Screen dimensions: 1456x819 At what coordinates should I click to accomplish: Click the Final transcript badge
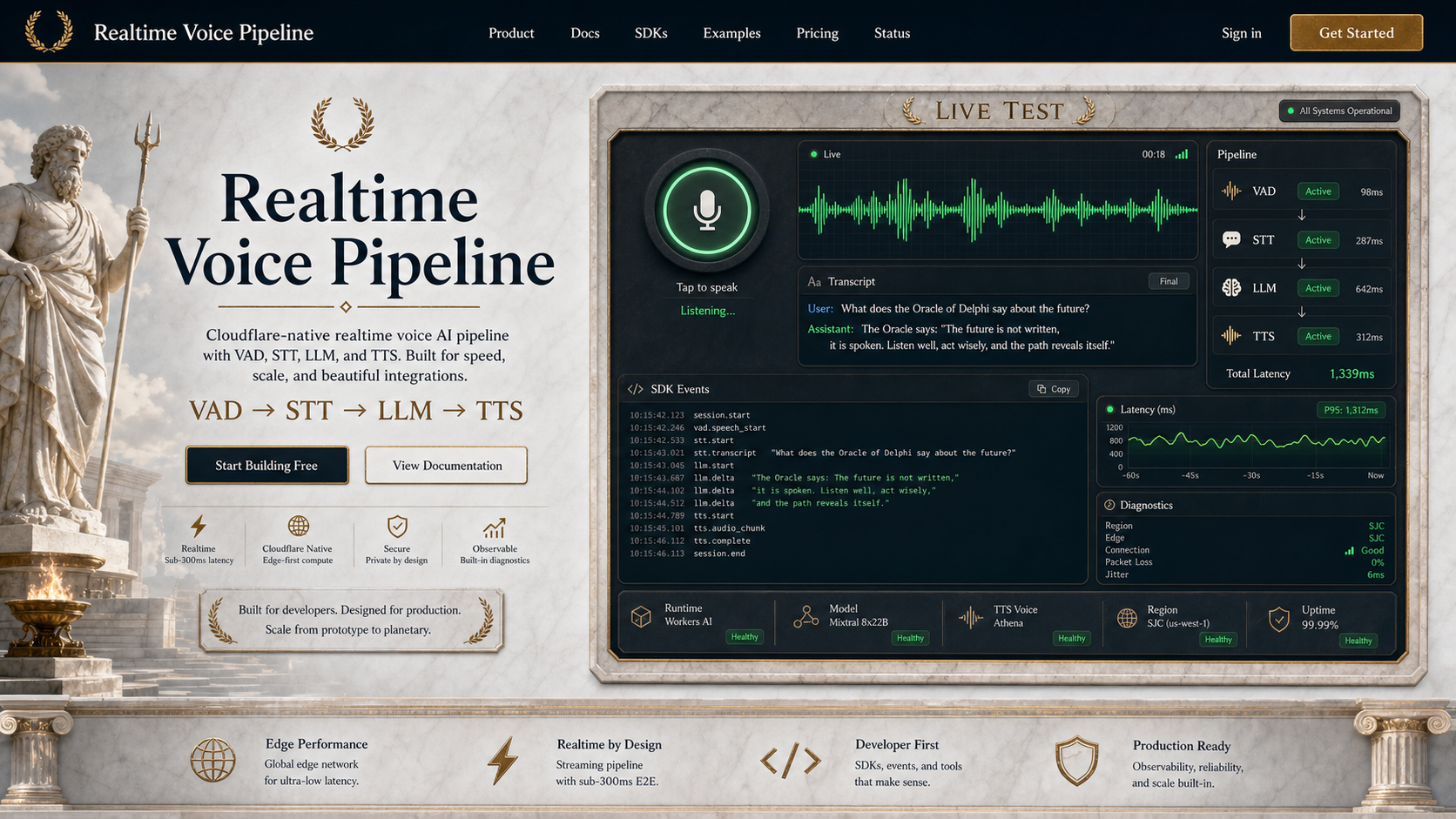click(1169, 281)
